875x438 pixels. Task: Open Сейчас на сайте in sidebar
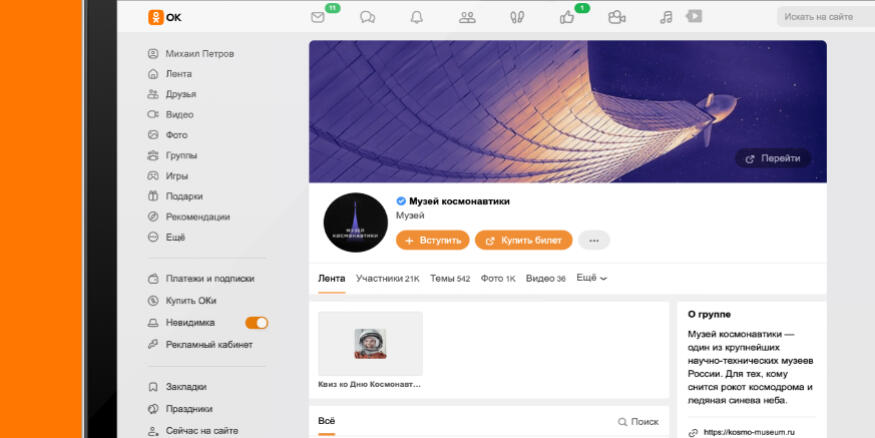click(x=193, y=431)
